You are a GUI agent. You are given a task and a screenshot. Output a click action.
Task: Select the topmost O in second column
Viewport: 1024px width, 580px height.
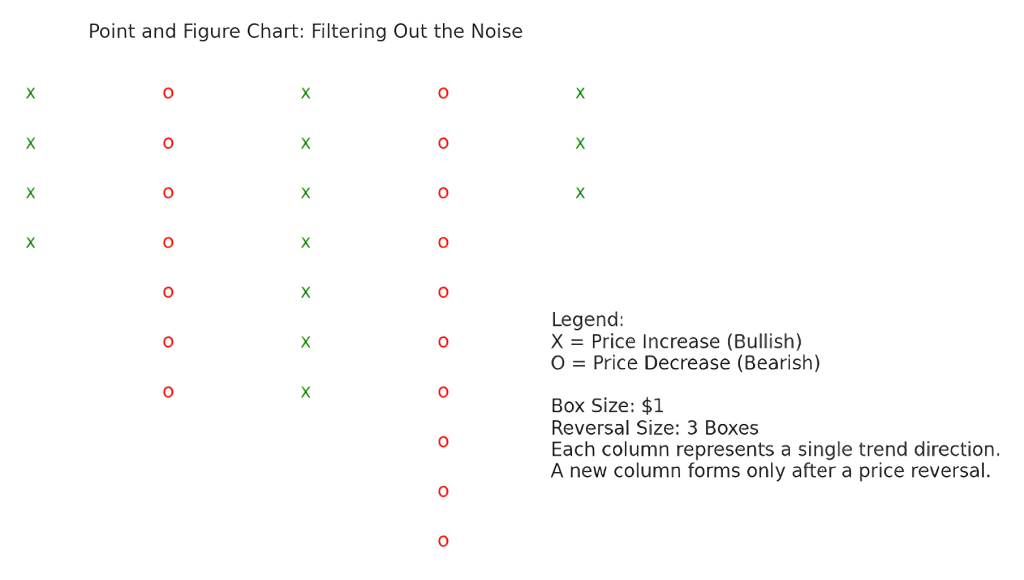point(168,93)
